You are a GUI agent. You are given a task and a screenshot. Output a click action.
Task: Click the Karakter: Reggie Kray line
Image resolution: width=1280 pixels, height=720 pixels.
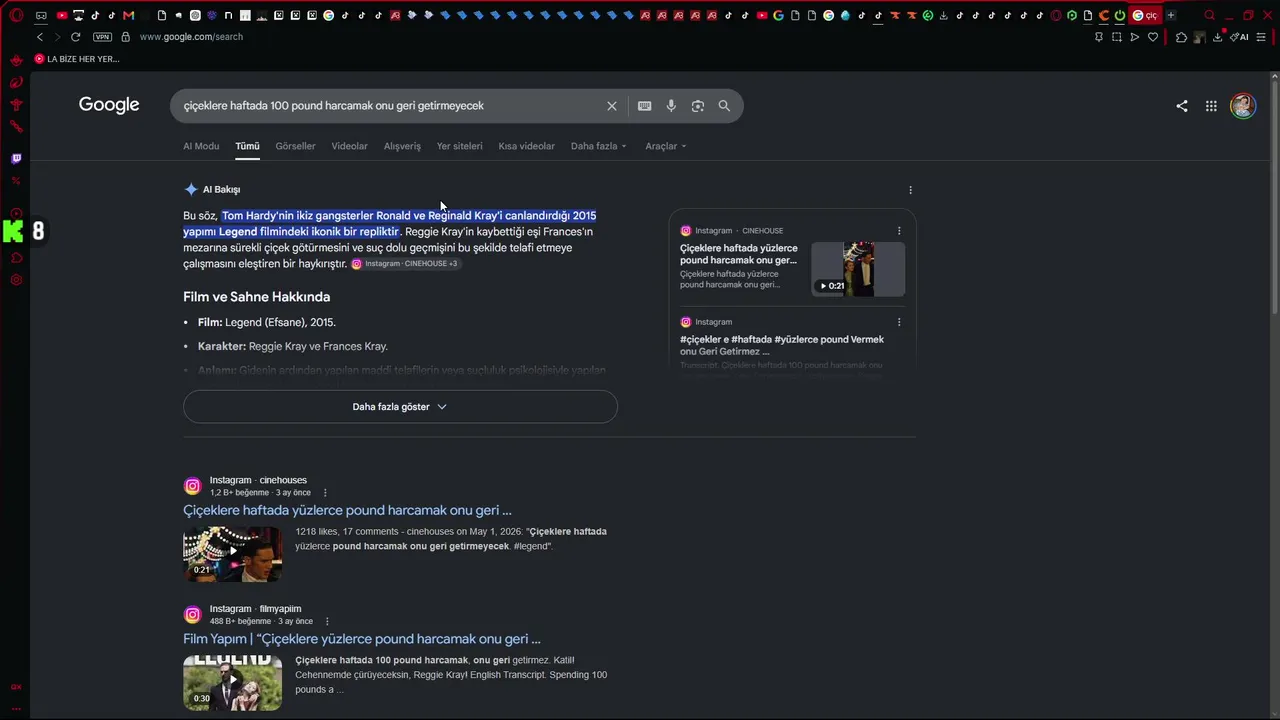click(x=293, y=346)
